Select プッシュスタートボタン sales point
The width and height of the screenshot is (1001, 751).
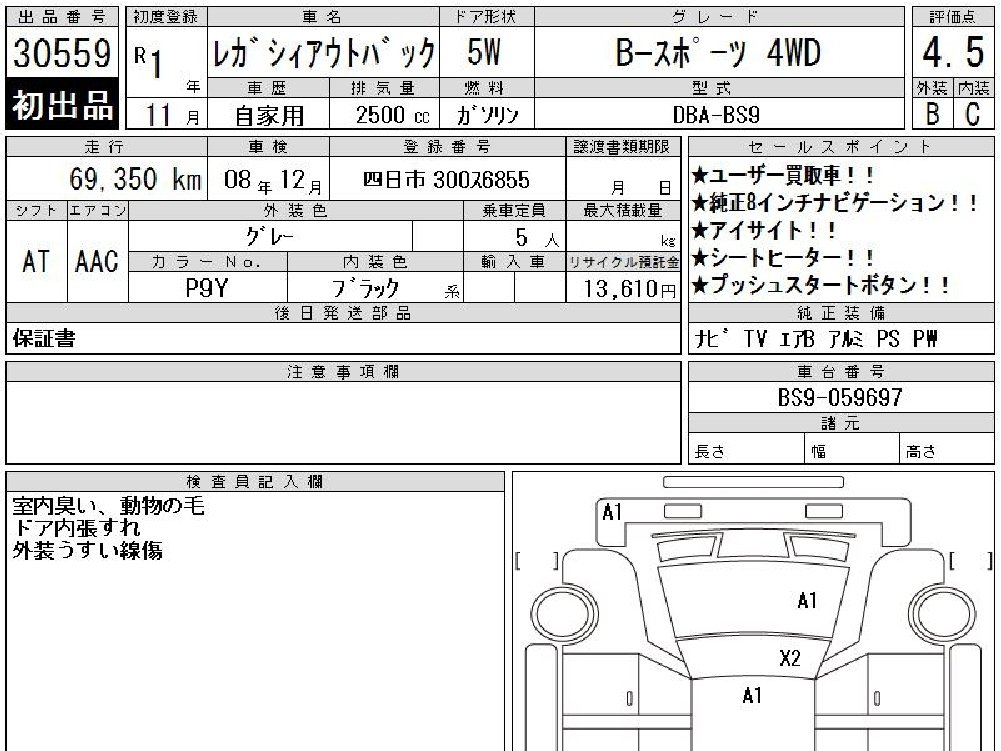point(821,285)
